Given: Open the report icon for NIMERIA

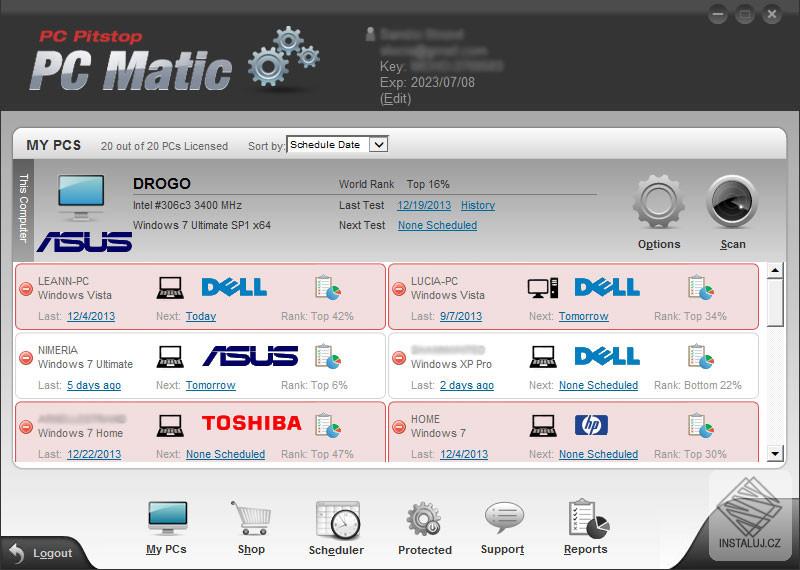Looking at the screenshot, I should (328, 357).
